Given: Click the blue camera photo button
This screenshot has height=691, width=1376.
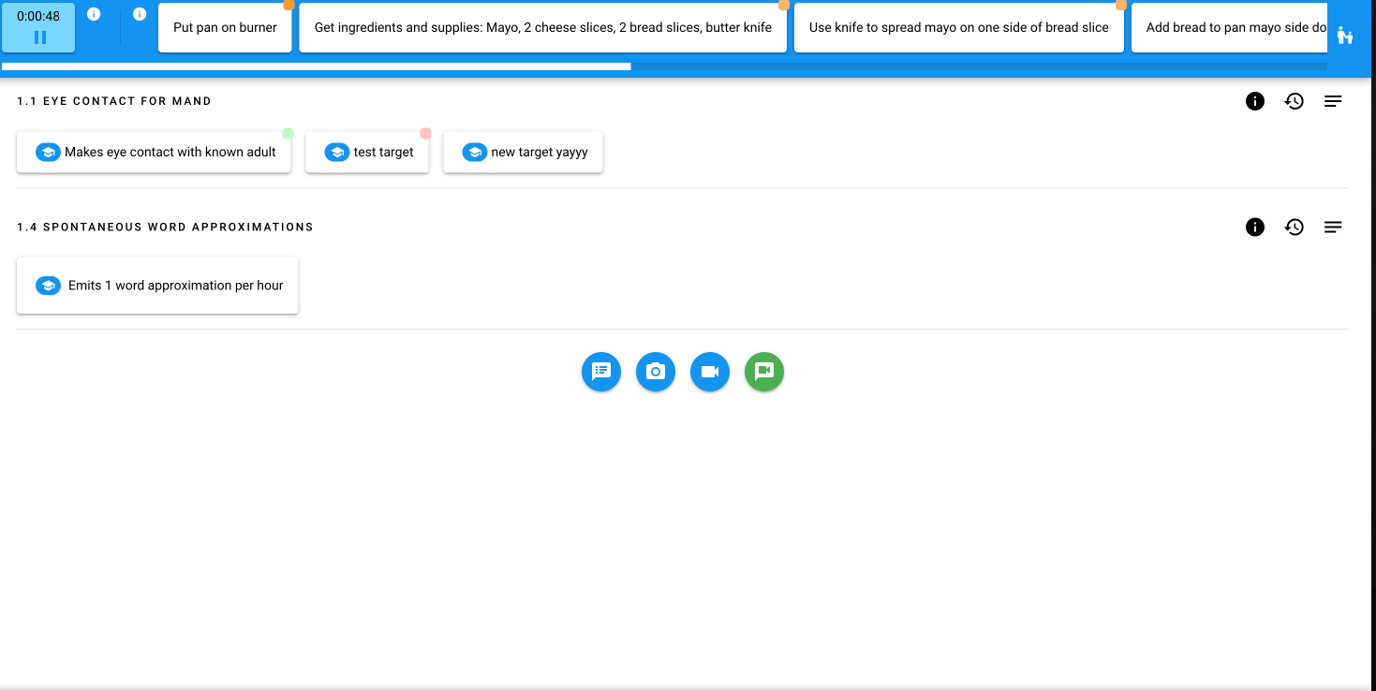Looking at the screenshot, I should 655,372.
